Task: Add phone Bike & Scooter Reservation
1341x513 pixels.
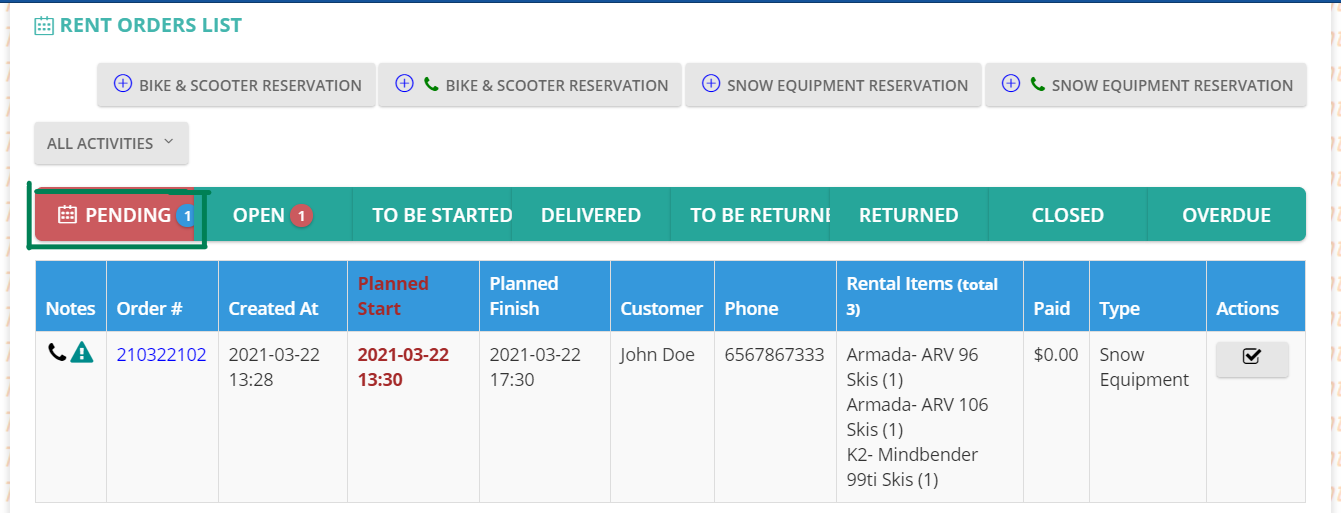Action: [530, 85]
